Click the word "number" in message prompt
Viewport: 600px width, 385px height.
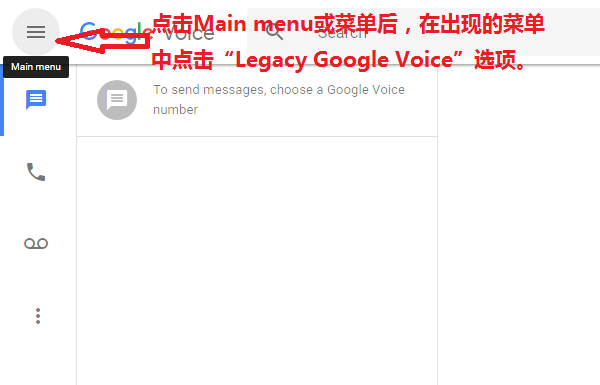click(x=176, y=110)
